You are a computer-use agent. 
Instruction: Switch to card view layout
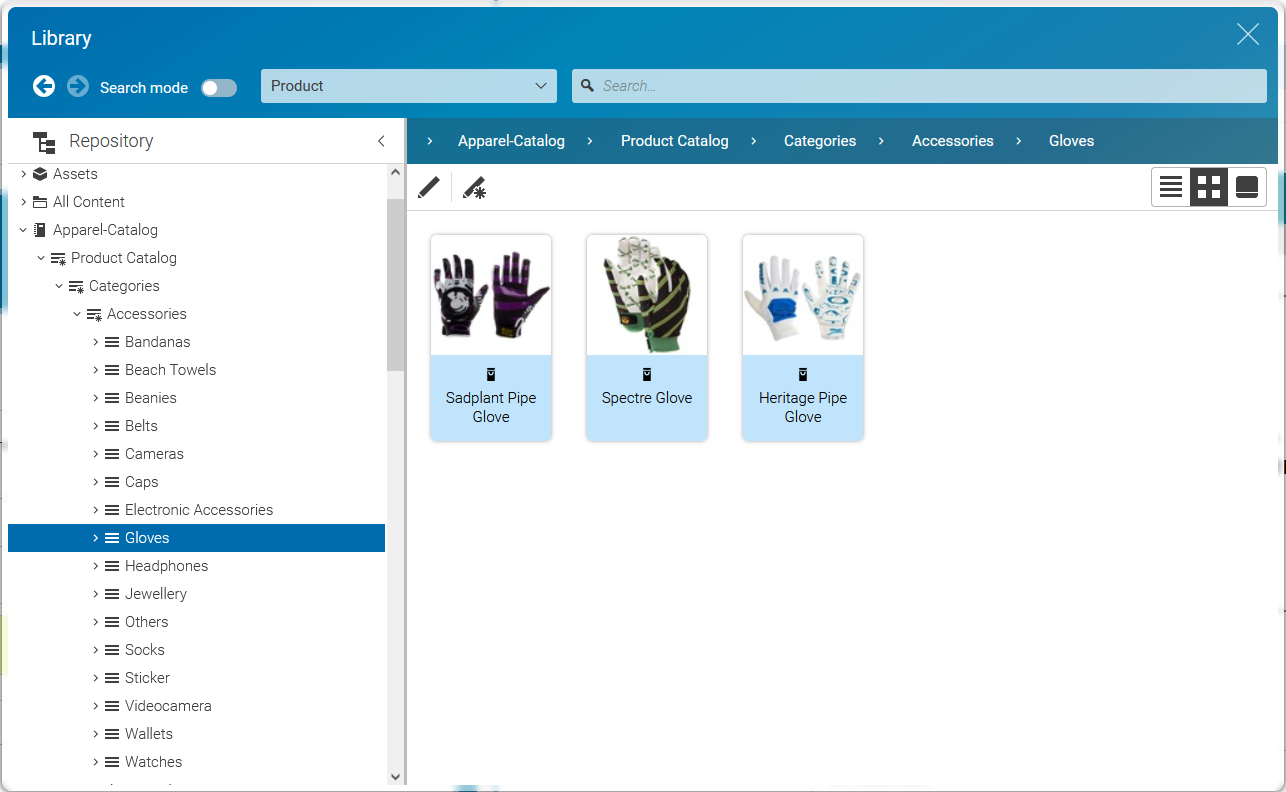point(1246,186)
